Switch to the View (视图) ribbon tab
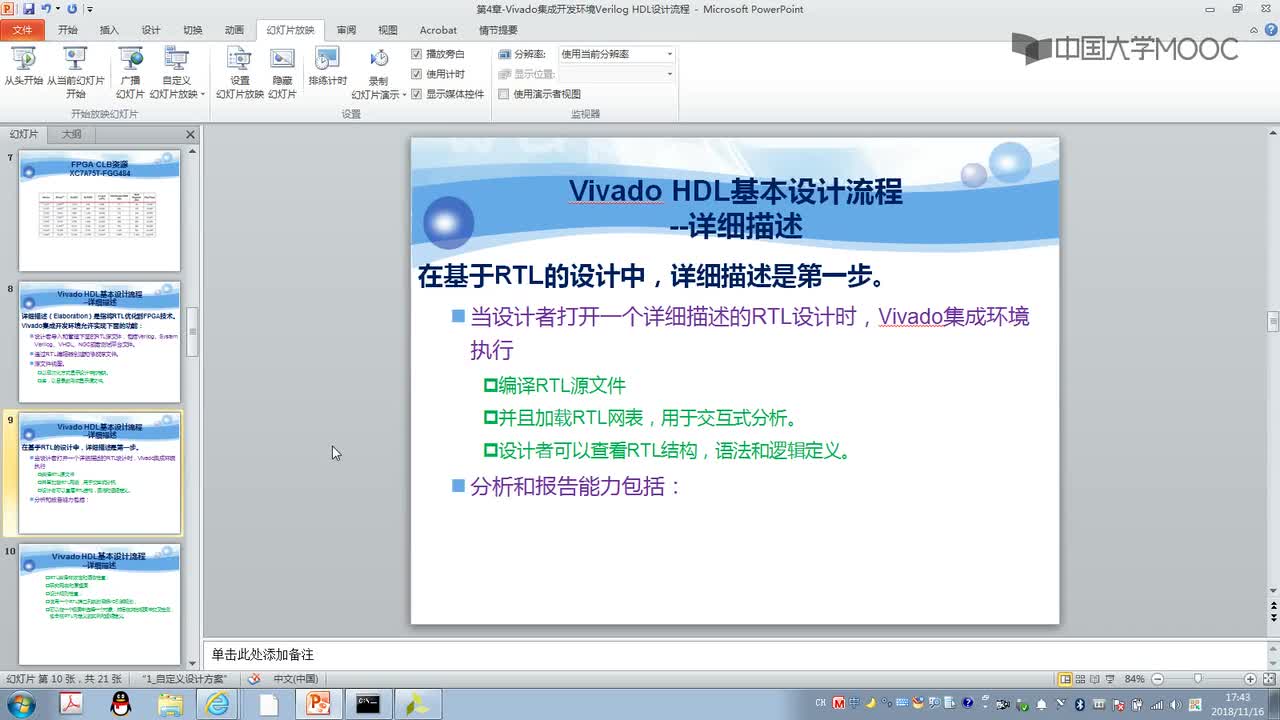This screenshot has width=1280, height=720. (388, 30)
